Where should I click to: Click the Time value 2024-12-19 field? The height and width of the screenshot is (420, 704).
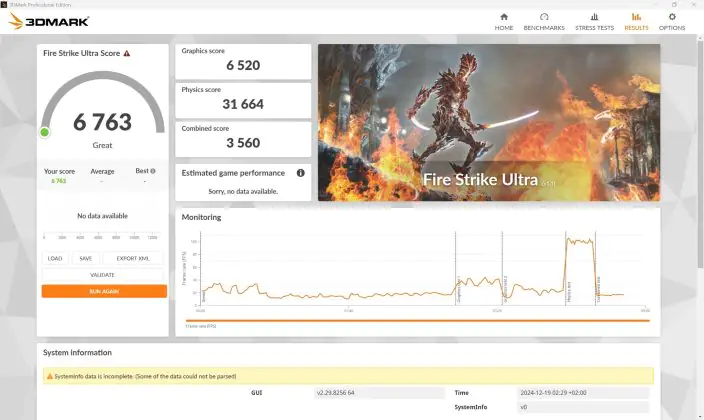pos(583,393)
